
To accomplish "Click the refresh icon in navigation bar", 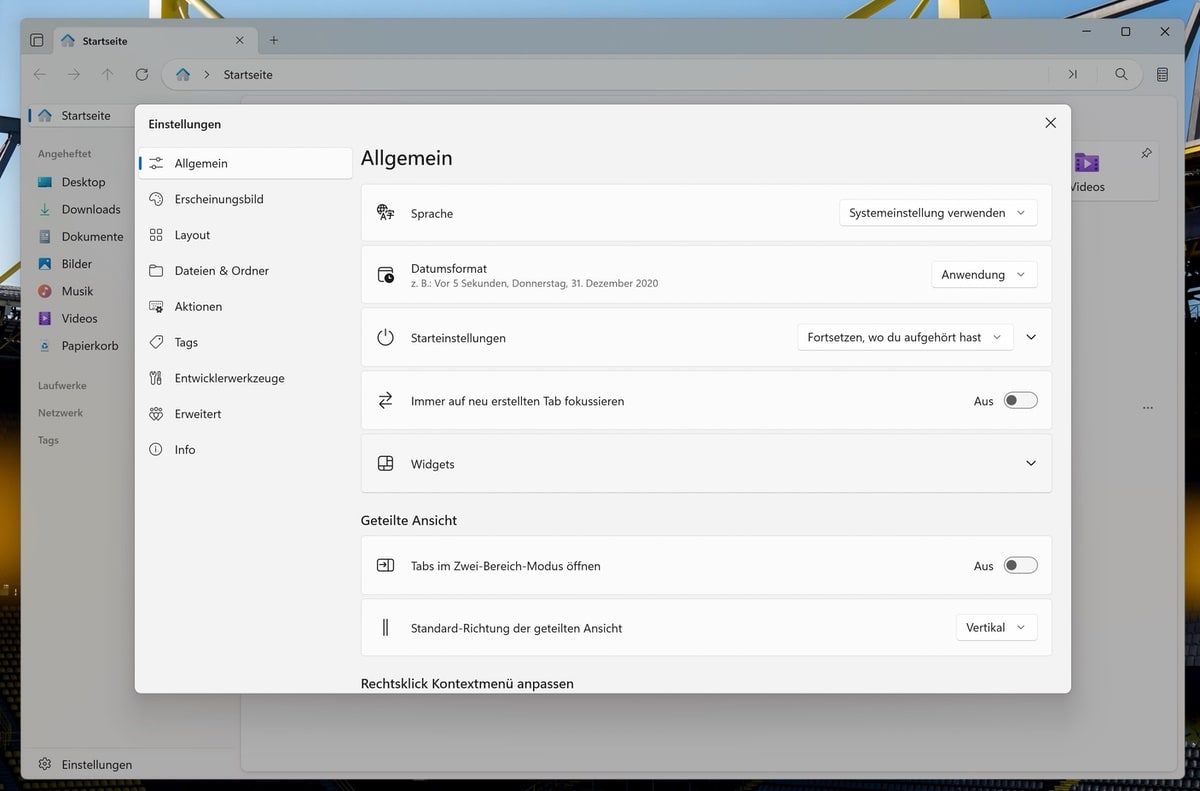I will [x=142, y=75].
